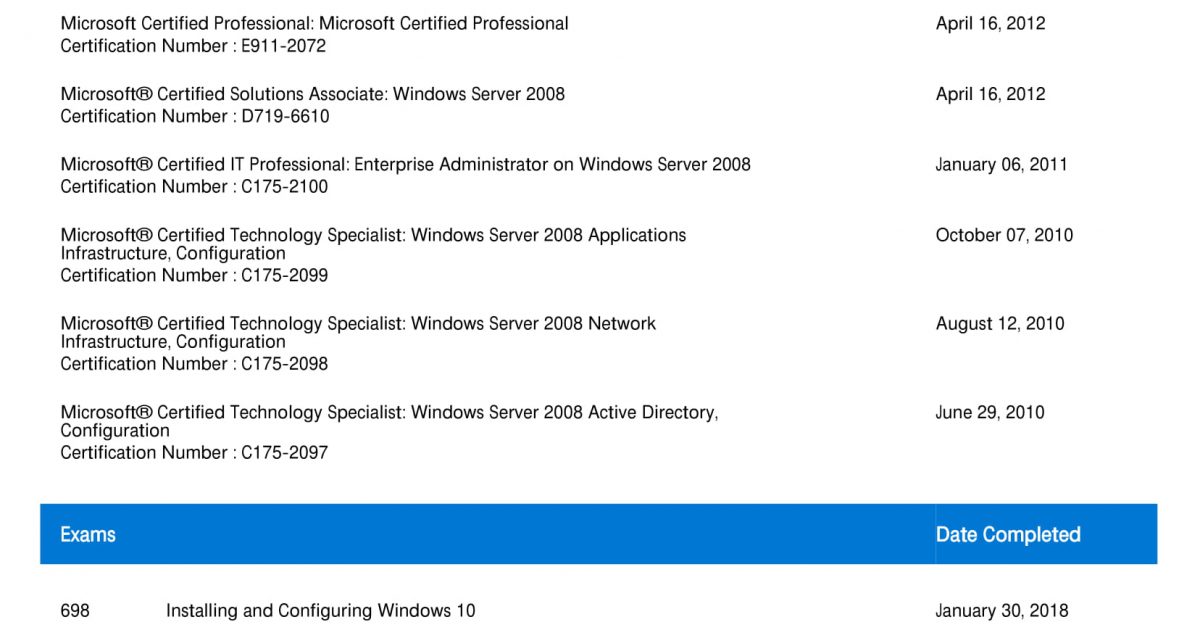Click Certification Number : C175-2098

click(194, 364)
